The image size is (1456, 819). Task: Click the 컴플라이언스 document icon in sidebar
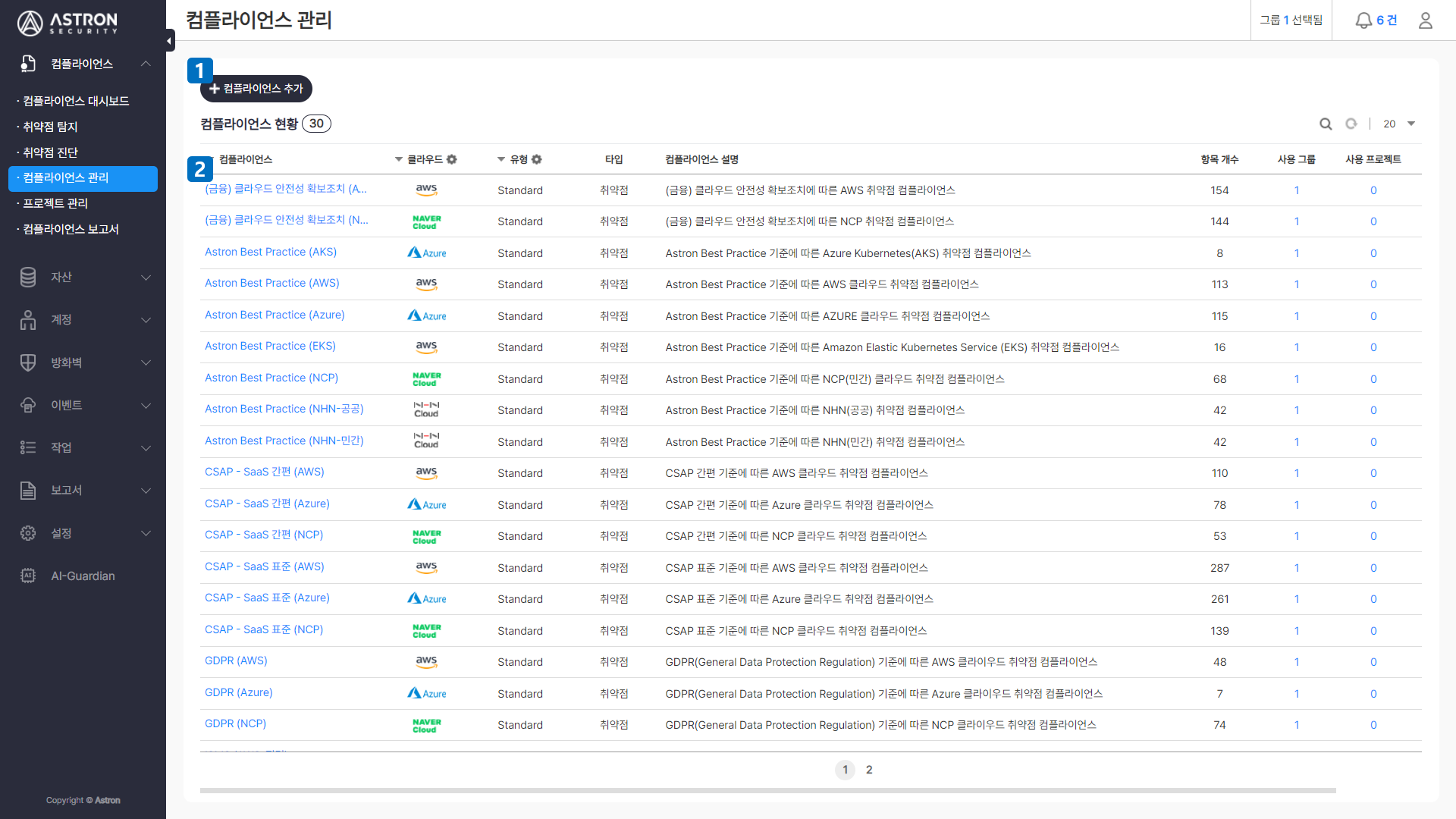pos(28,64)
